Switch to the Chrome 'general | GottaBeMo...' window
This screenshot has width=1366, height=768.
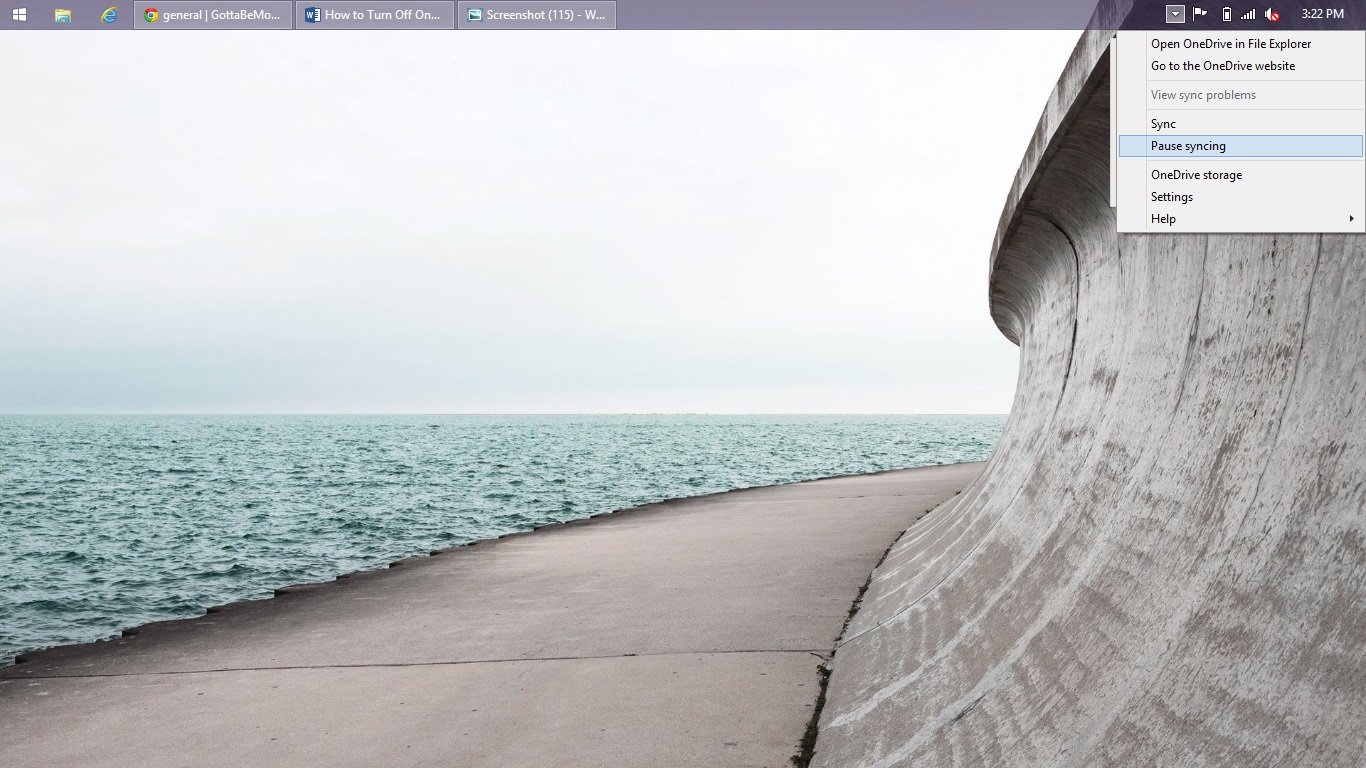click(213, 15)
